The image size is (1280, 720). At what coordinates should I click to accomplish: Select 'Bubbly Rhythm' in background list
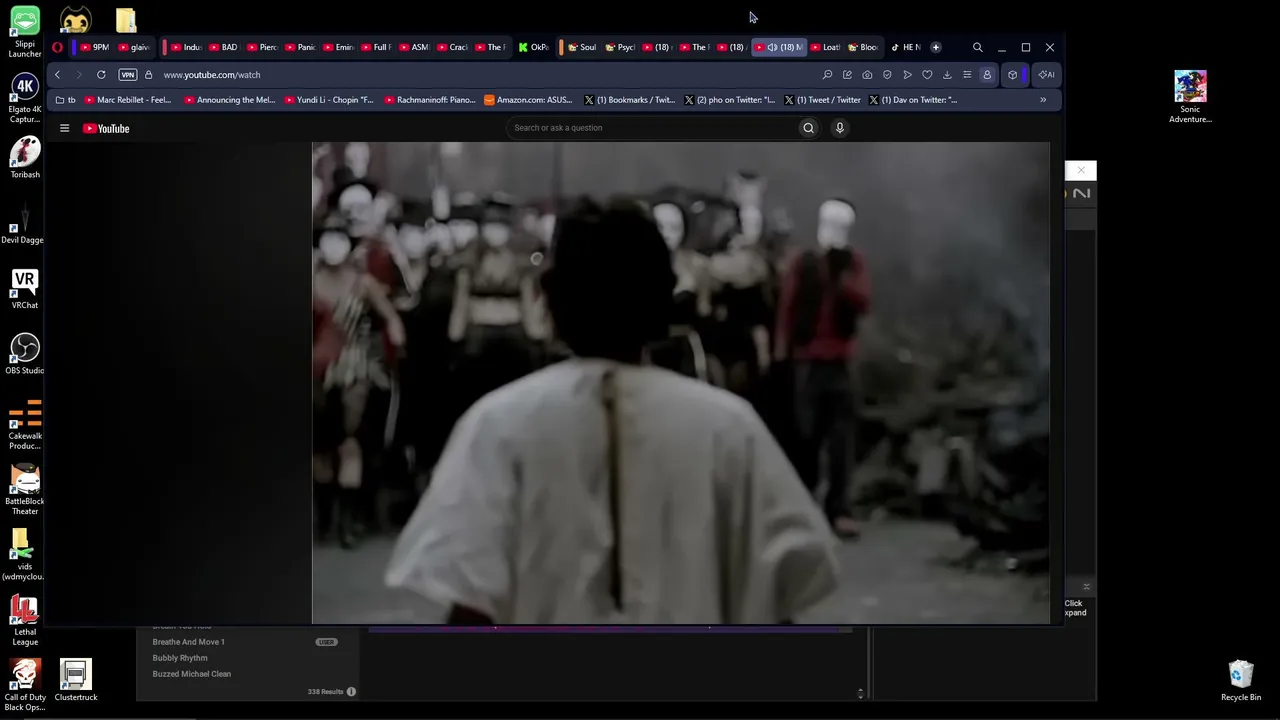point(180,658)
